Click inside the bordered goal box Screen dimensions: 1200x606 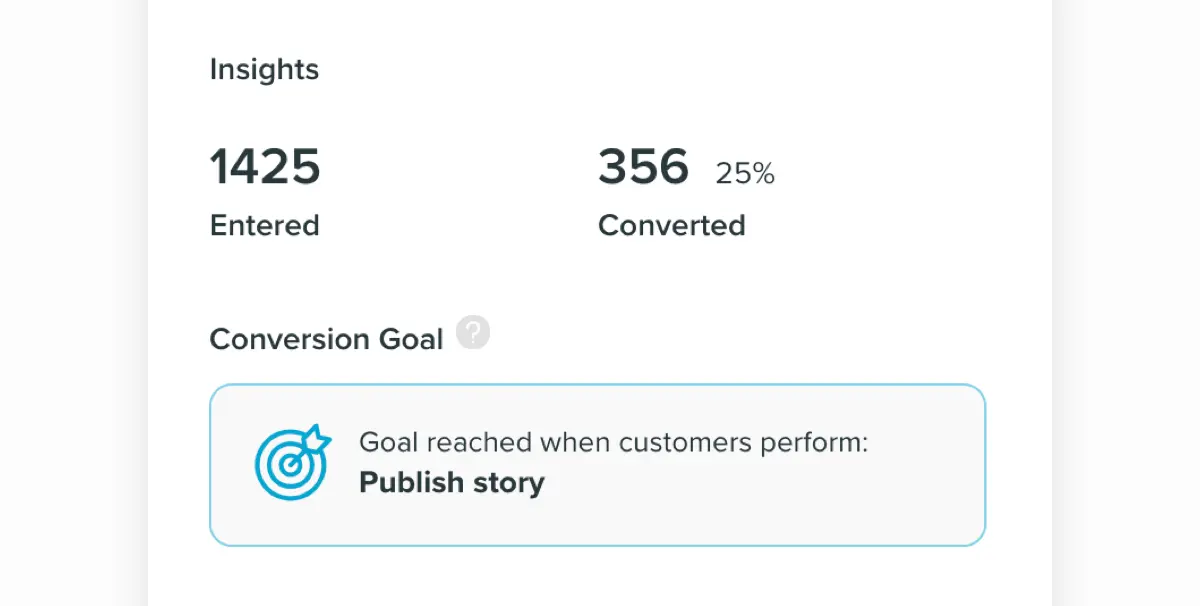point(597,464)
